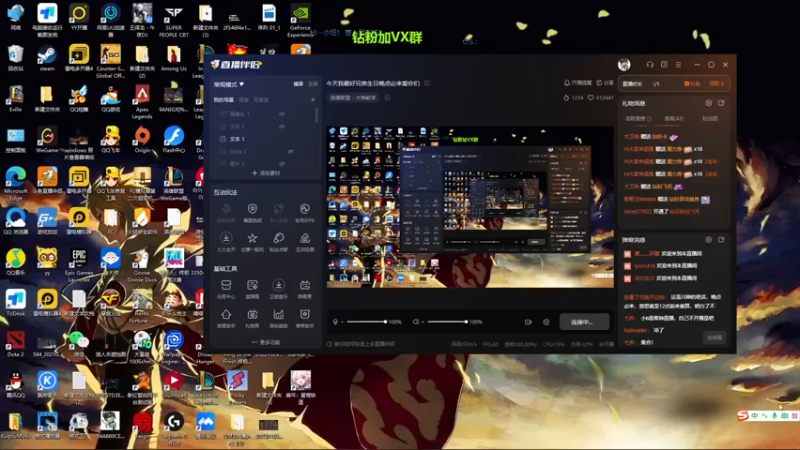Open the Origin desktop shortcut
This screenshot has width=800, height=450.
tap(142, 140)
